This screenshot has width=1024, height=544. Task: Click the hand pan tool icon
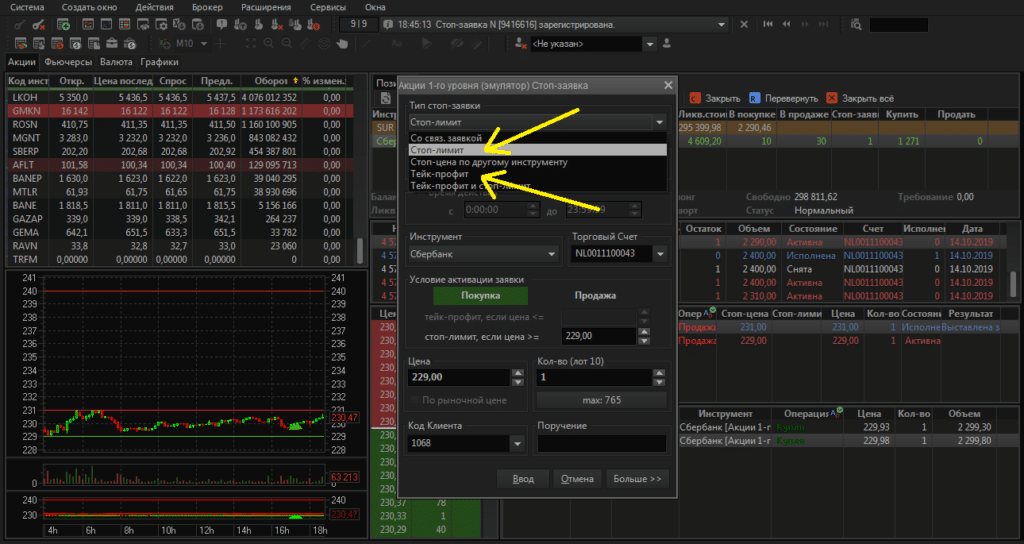pyautogui.click(x=342, y=44)
